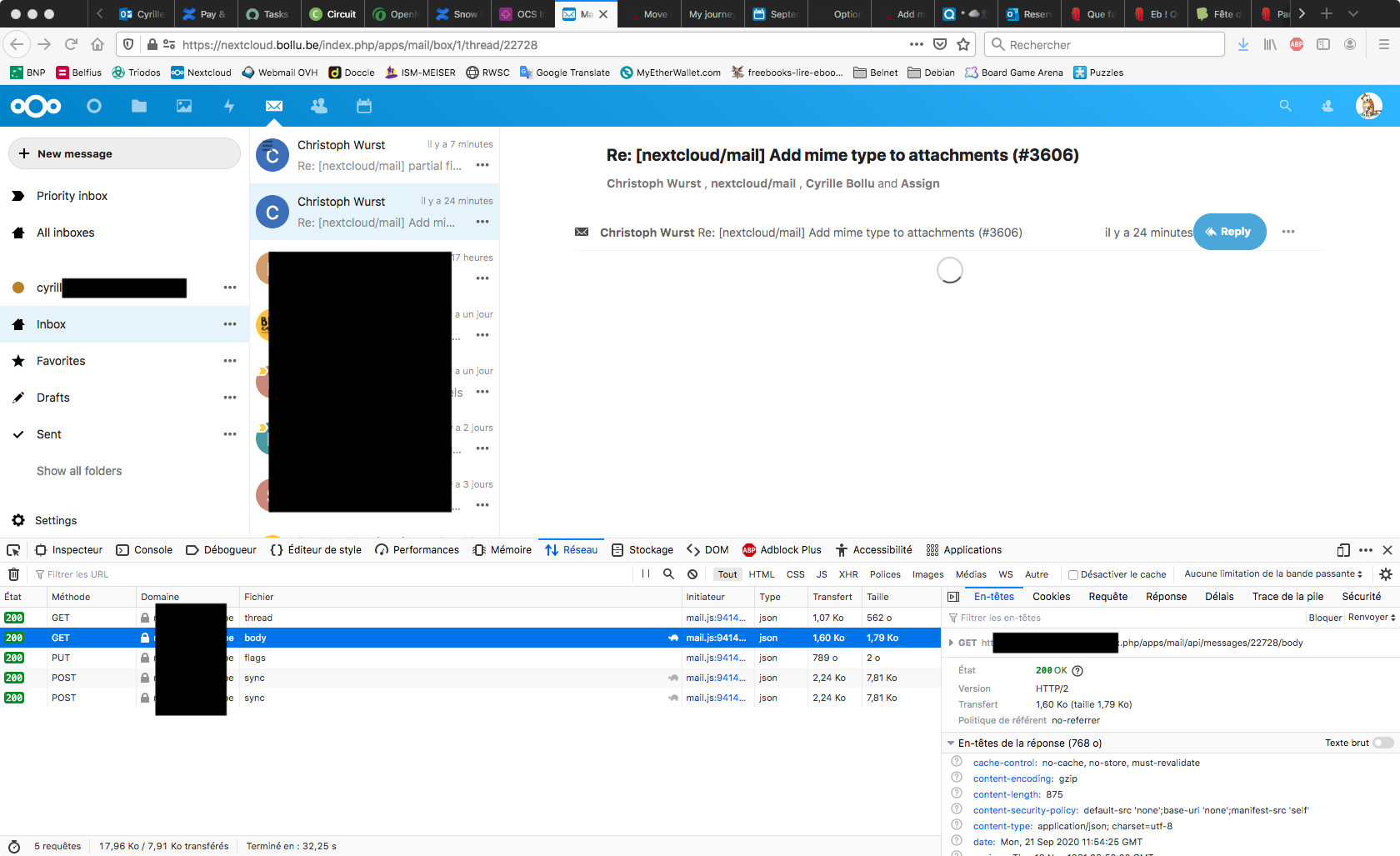Collapse the "En-têtes de la réponse" section
Viewport: 1400px width, 856px height.
[x=951, y=743]
